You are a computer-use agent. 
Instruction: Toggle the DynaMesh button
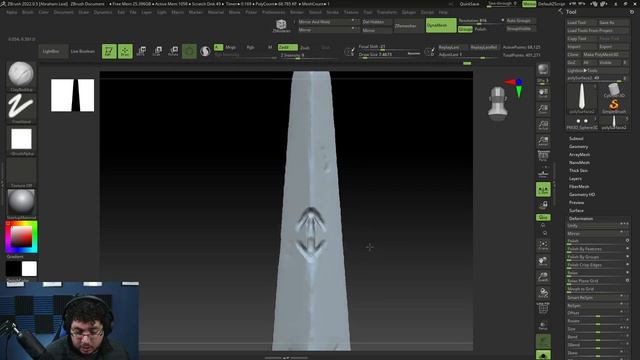441,25
